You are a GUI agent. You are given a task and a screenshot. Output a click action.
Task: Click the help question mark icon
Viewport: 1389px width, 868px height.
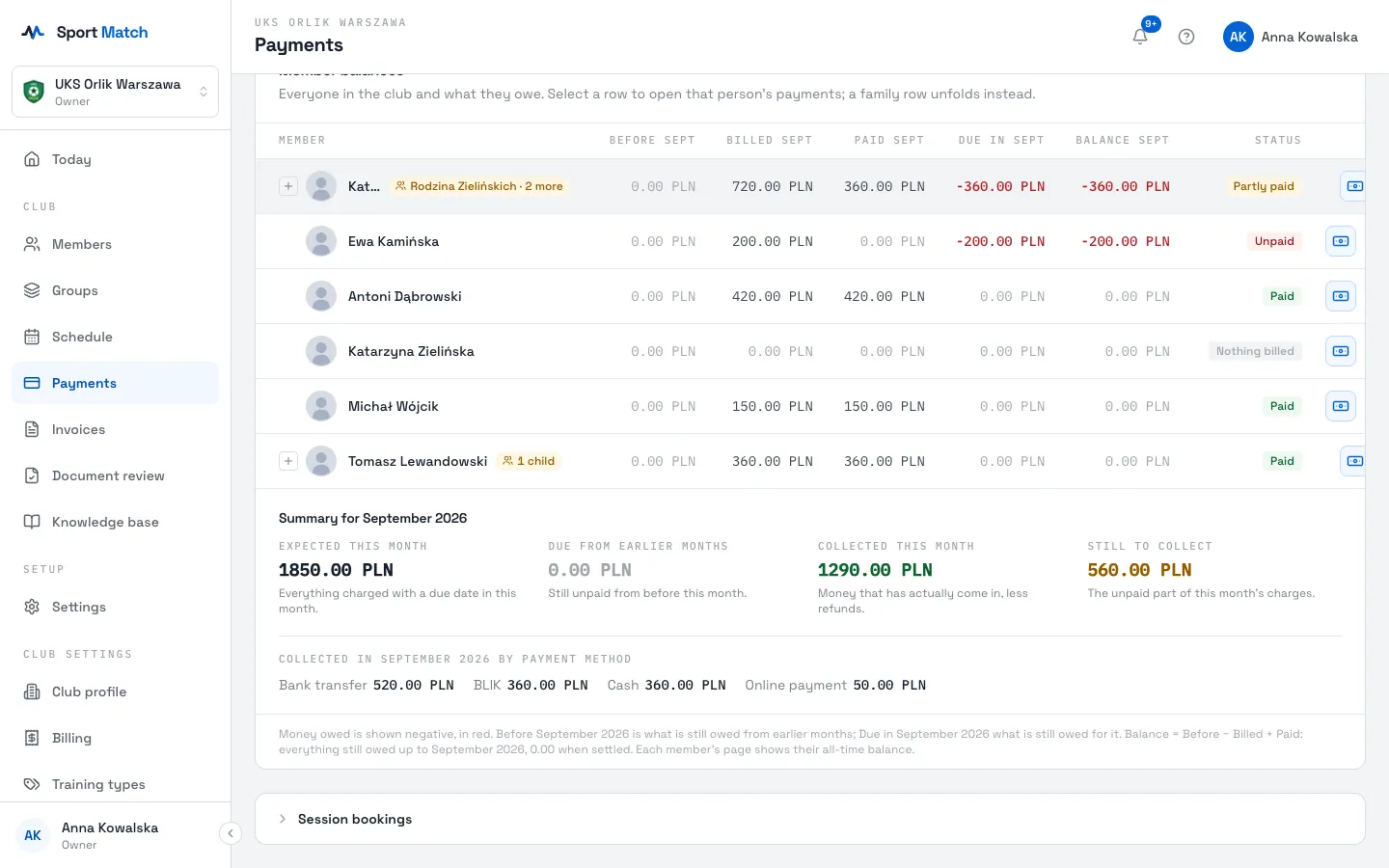coord(1186,37)
